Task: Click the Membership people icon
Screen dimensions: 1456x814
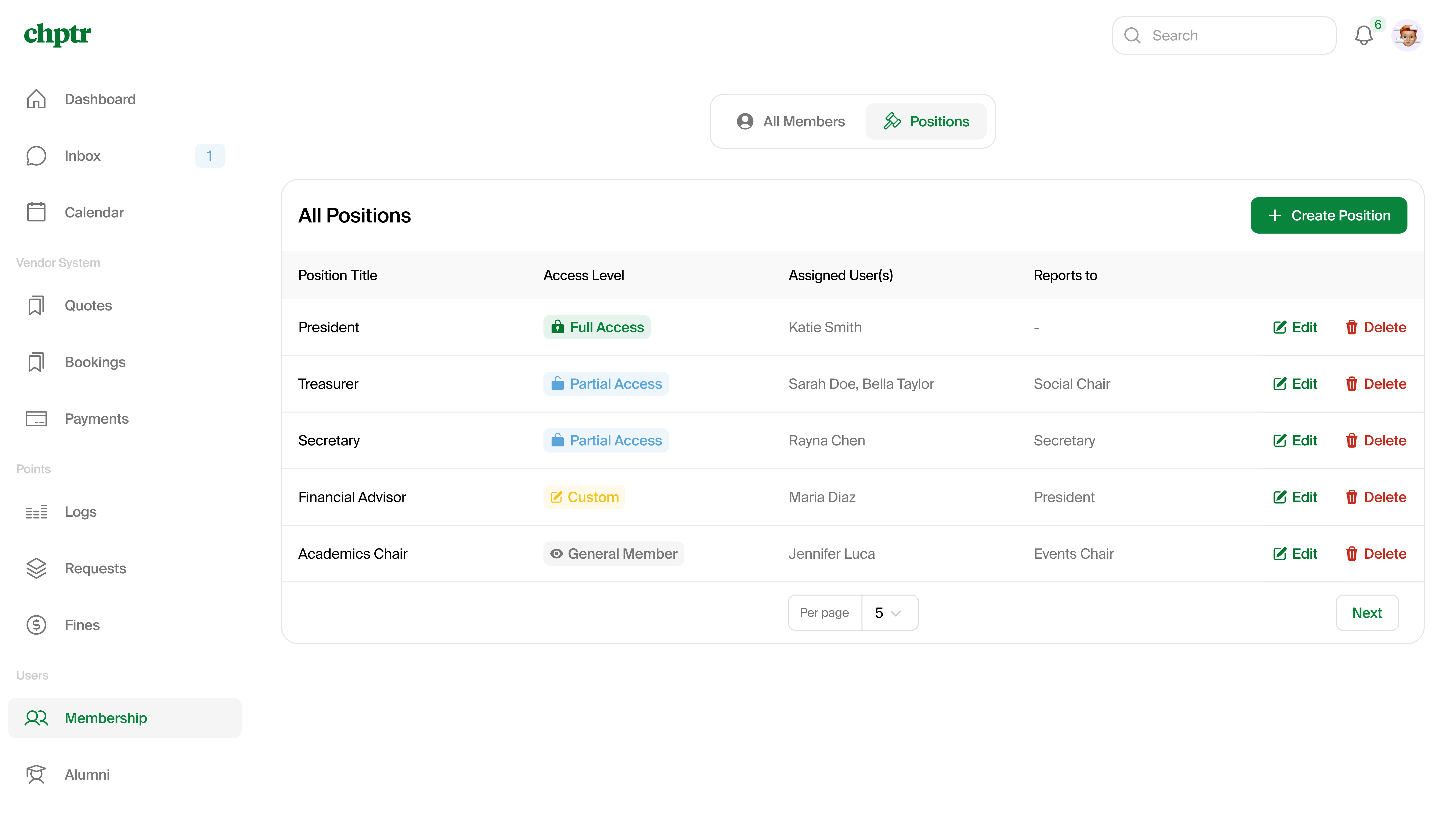Action: point(36,718)
